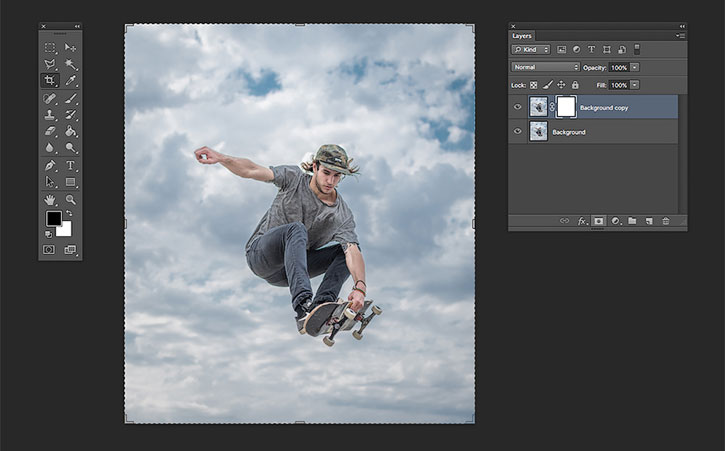Select the Hand tool

tap(50, 200)
